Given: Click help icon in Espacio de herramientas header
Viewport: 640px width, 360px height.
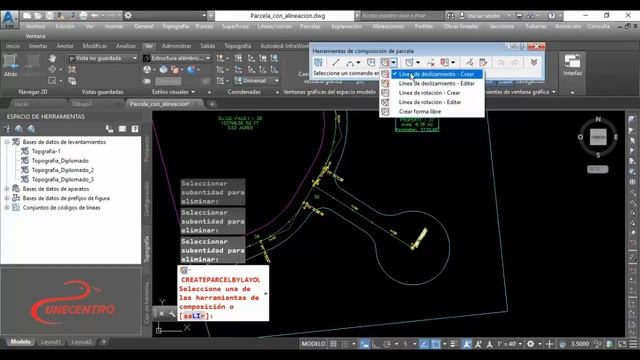Looking at the screenshot, I should [x=134, y=129].
